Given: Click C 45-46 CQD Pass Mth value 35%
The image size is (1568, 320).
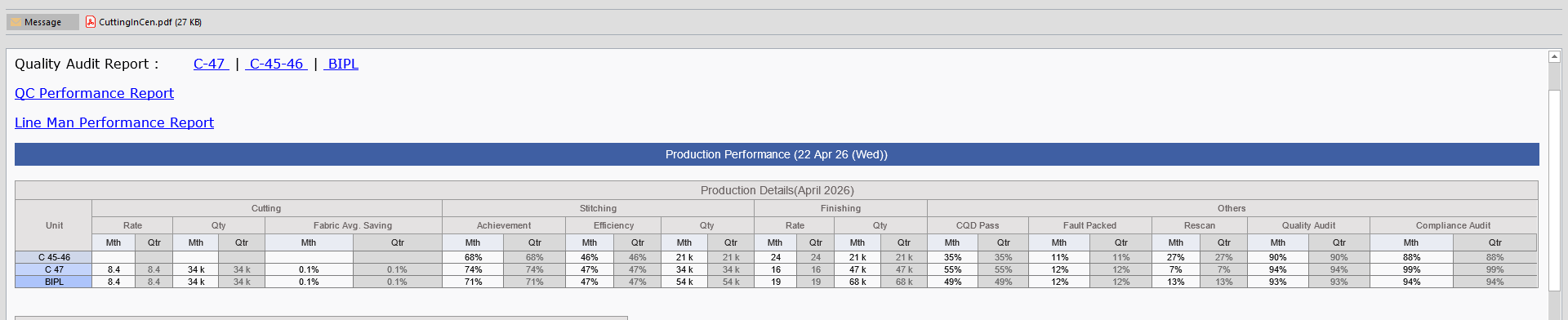Looking at the screenshot, I should pyautogui.click(x=952, y=257).
